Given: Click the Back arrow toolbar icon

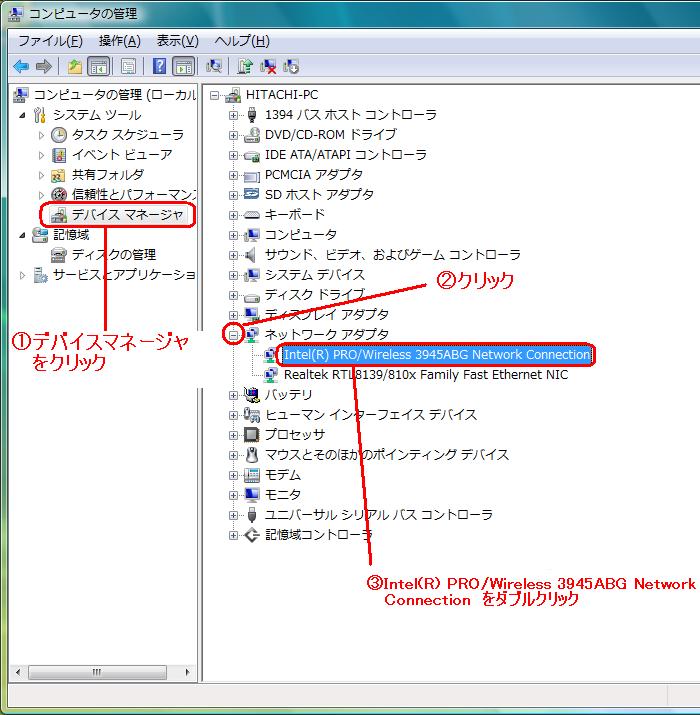Looking at the screenshot, I should pos(21,67).
